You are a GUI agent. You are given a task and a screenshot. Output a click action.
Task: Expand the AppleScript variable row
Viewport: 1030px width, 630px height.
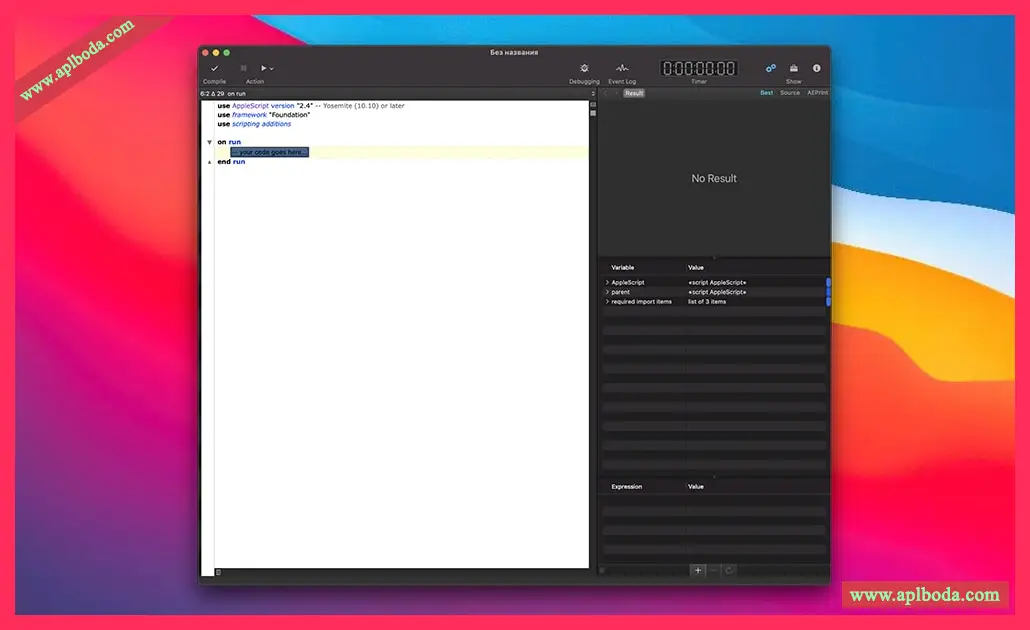(607, 282)
